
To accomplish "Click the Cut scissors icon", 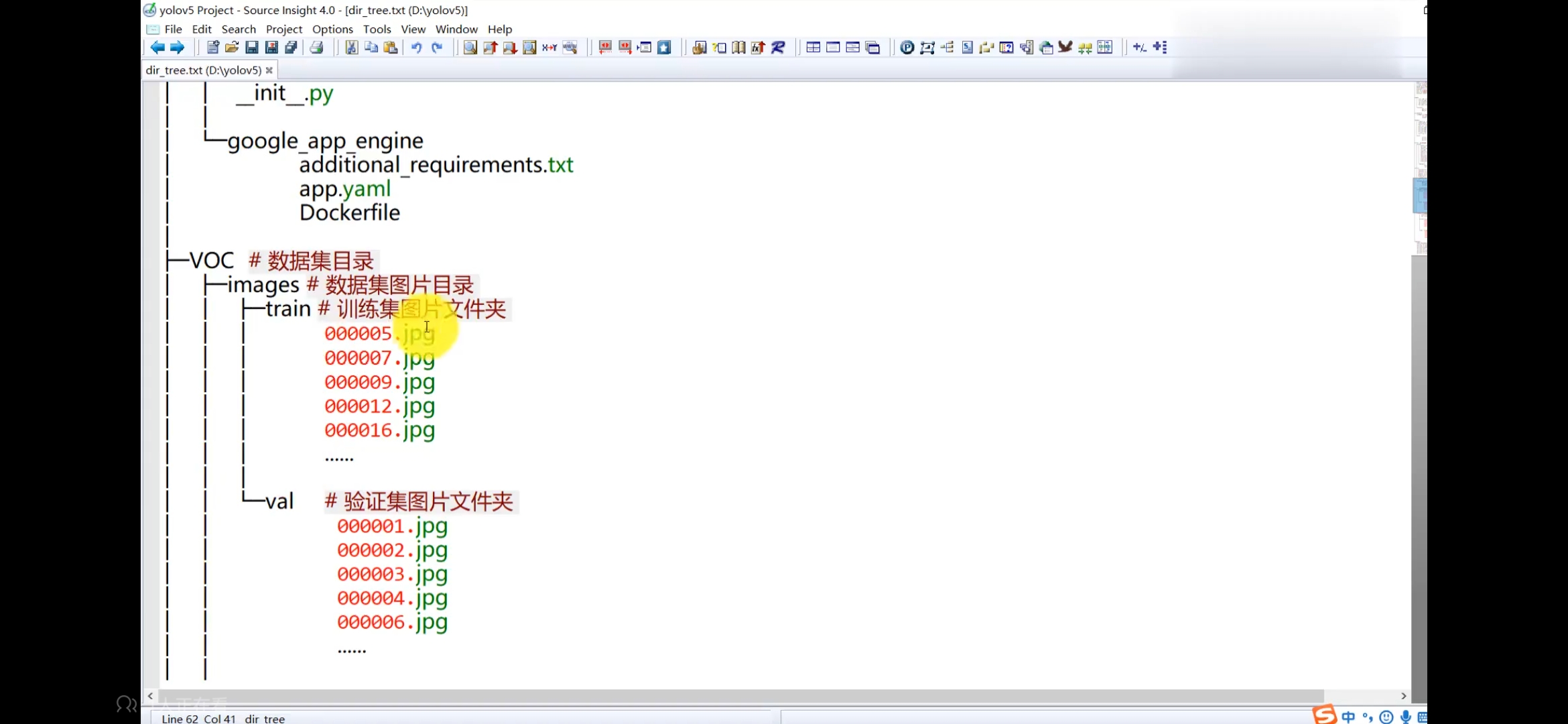I will (351, 47).
